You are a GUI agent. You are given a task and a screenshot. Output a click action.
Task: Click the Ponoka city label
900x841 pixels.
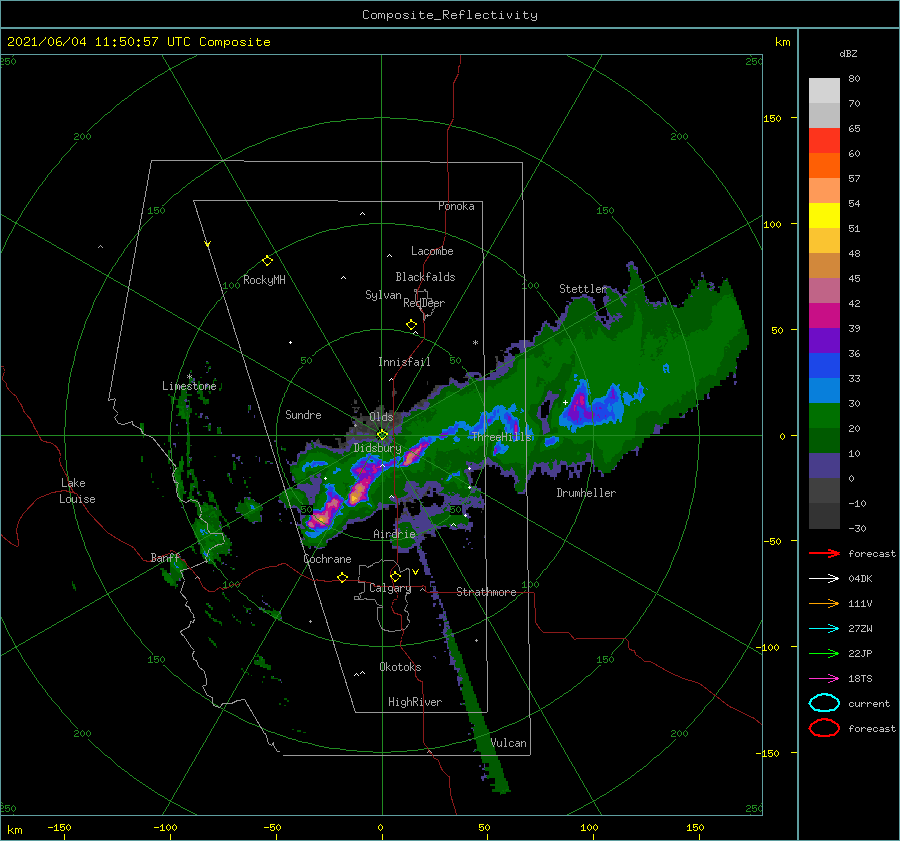pyautogui.click(x=456, y=206)
